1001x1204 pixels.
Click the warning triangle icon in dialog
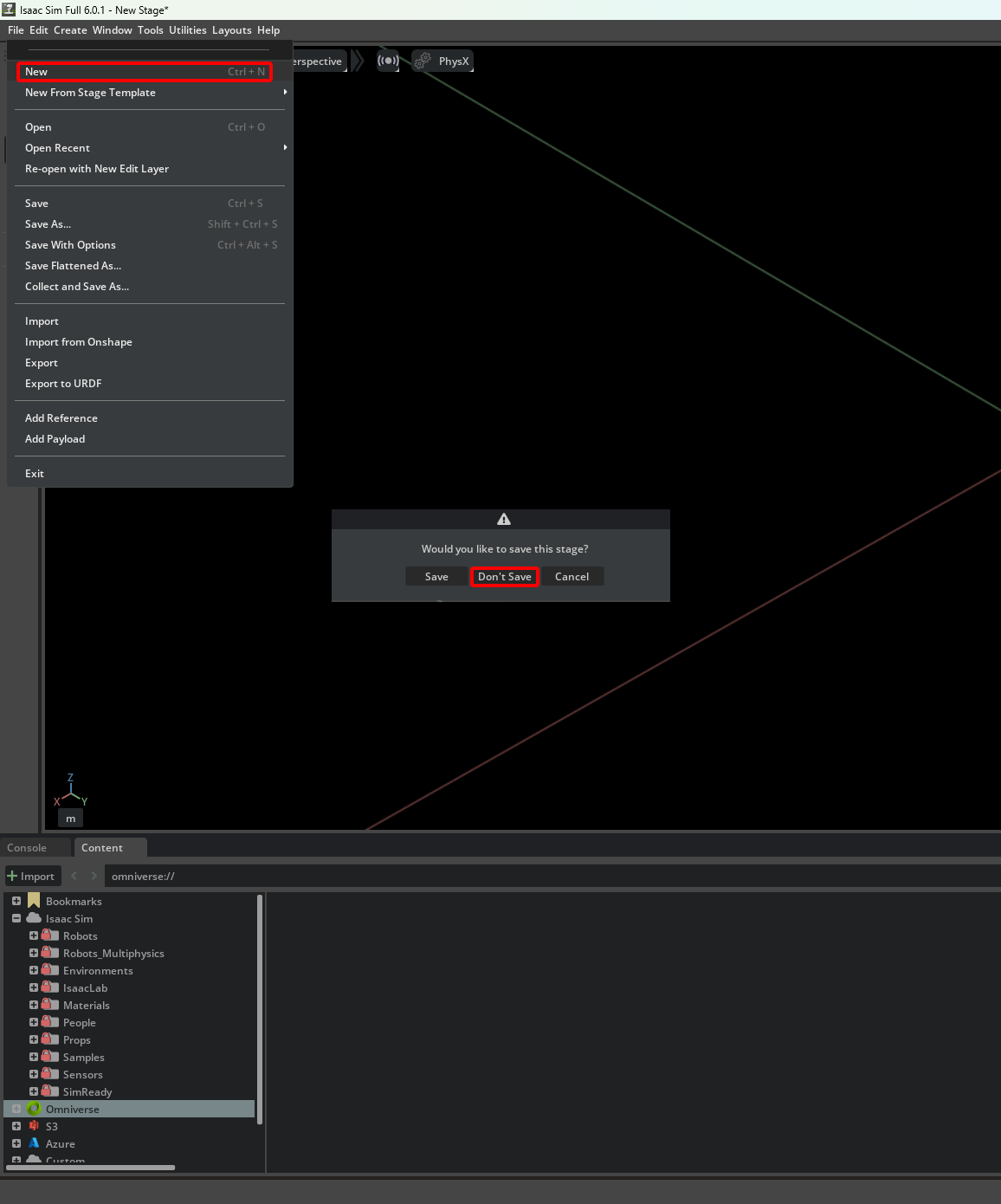(x=504, y=519)
